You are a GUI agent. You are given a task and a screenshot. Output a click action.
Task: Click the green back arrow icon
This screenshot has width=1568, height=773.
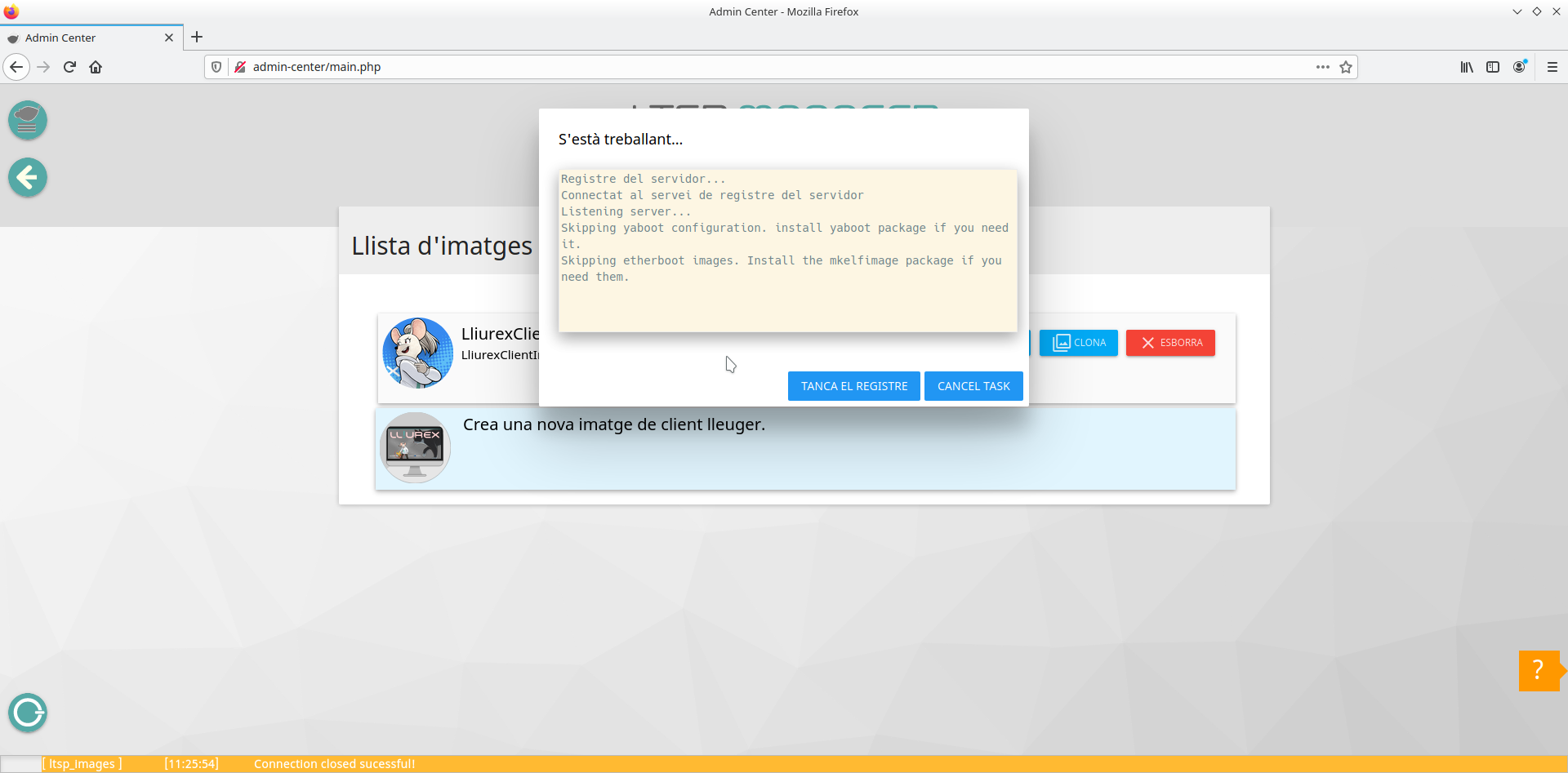coord(28,177)
